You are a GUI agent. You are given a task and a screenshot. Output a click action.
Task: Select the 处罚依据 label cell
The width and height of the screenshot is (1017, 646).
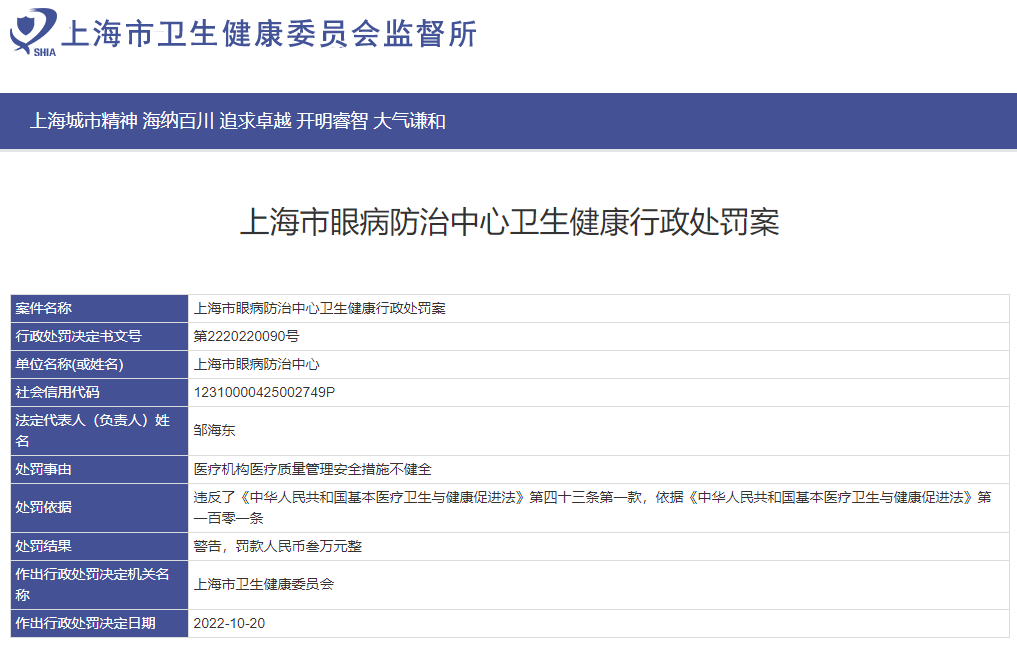[x=99, y=508]
